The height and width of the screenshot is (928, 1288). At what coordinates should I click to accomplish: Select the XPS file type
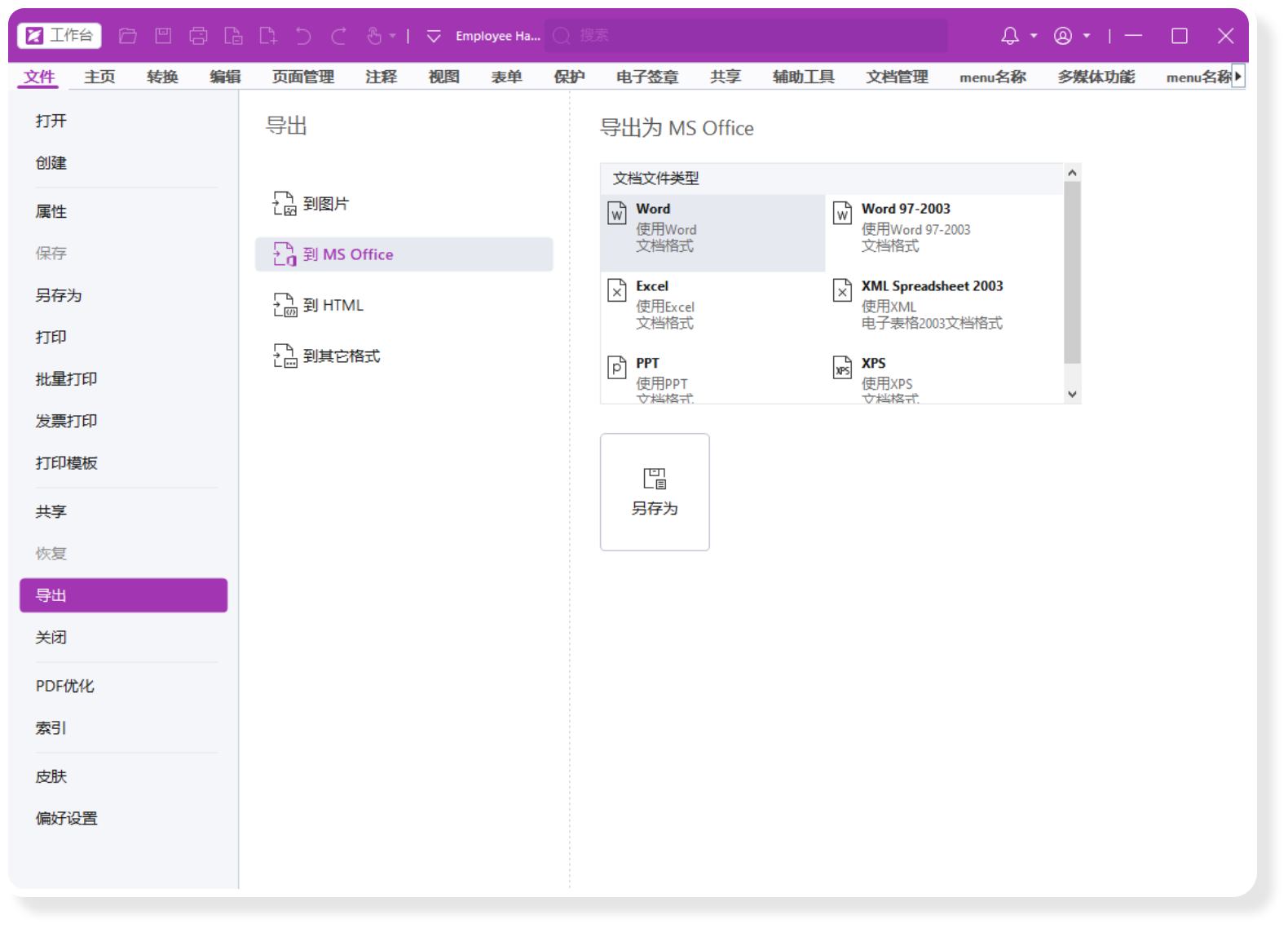[945, 377]
